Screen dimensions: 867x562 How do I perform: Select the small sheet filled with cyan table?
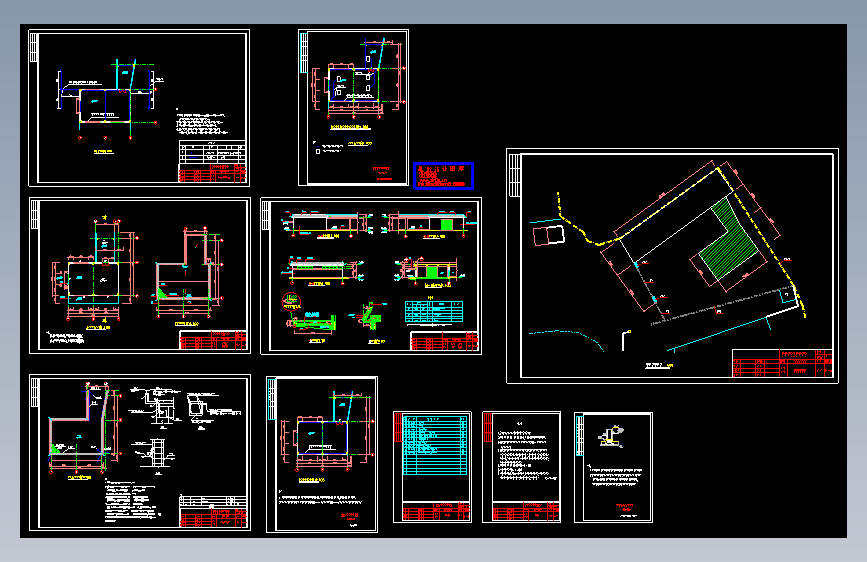coord(432,467)
